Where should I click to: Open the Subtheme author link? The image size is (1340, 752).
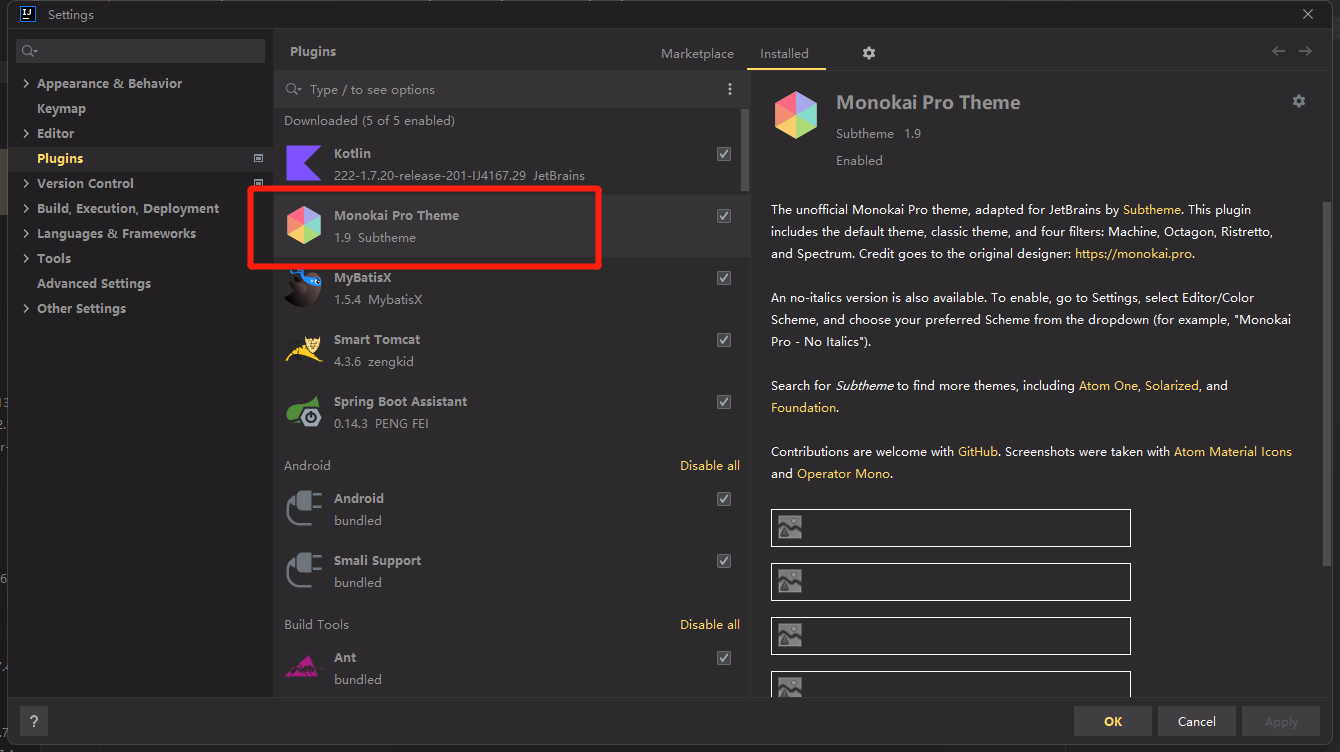[x=1152, y=210]
